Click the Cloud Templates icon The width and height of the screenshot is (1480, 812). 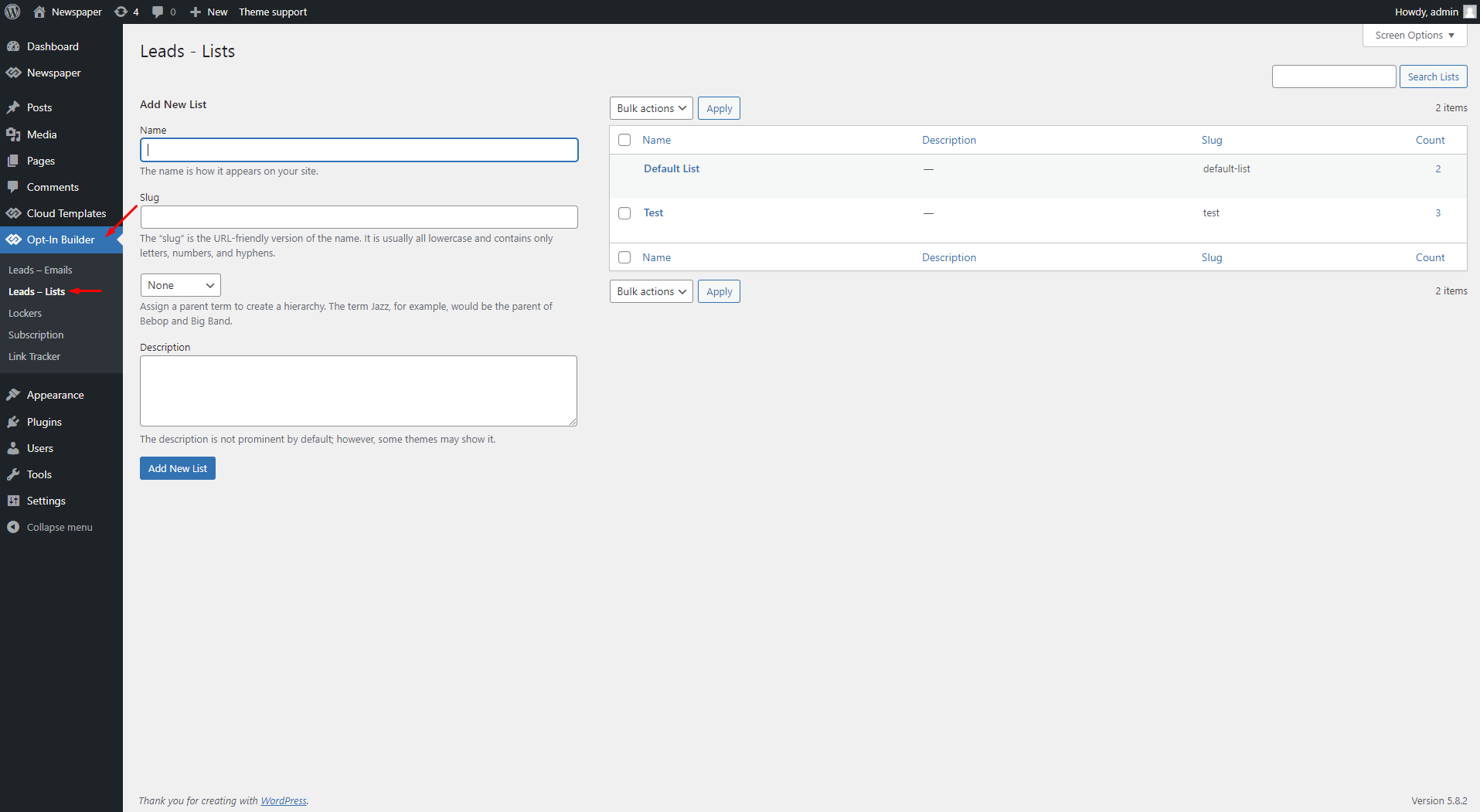(13, 213)
